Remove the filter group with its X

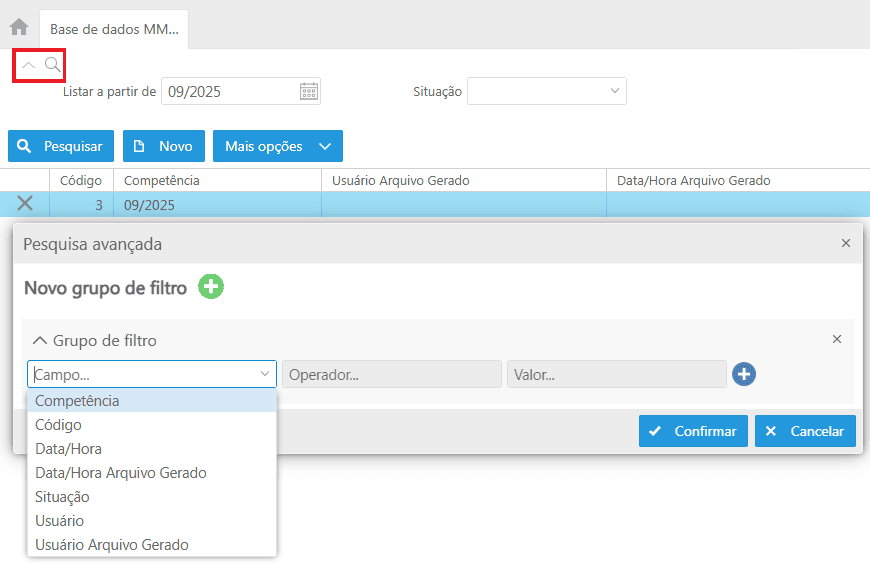coord(837,339)
